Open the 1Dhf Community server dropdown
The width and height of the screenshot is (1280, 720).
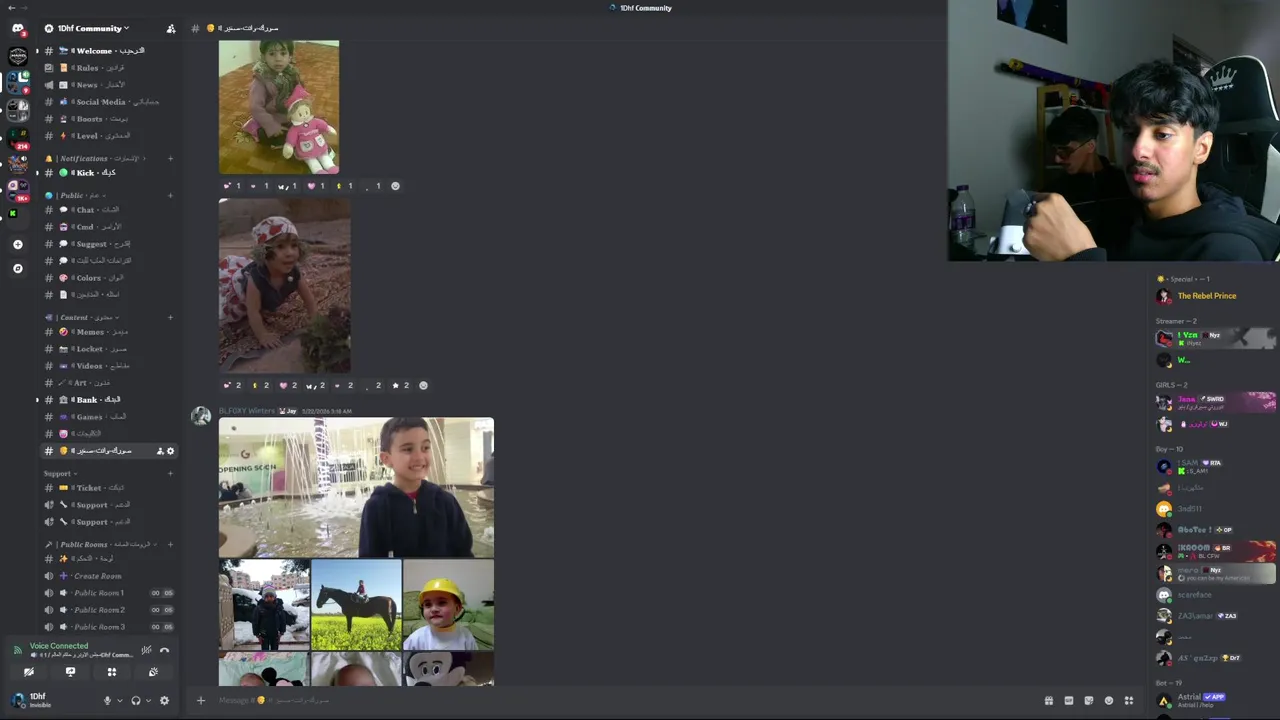pyautogui.click(x=87, y=28)
